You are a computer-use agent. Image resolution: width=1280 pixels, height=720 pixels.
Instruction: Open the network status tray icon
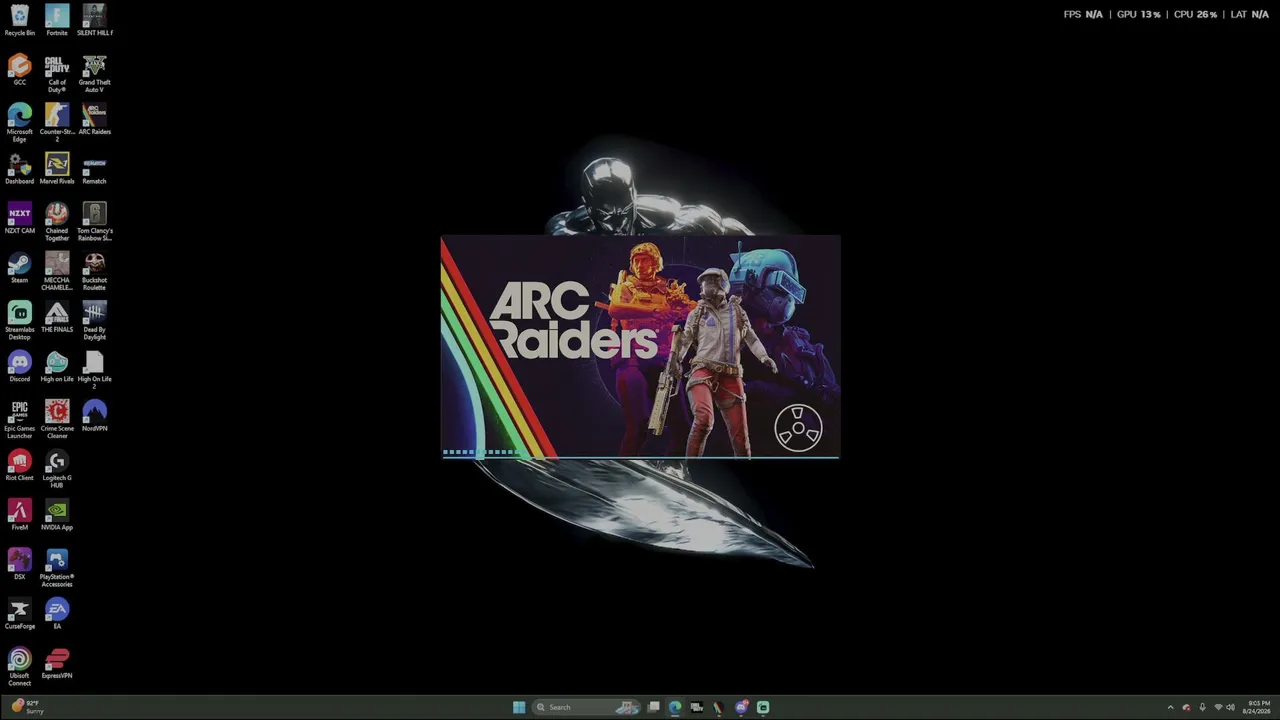click(x=1218, y=707)
